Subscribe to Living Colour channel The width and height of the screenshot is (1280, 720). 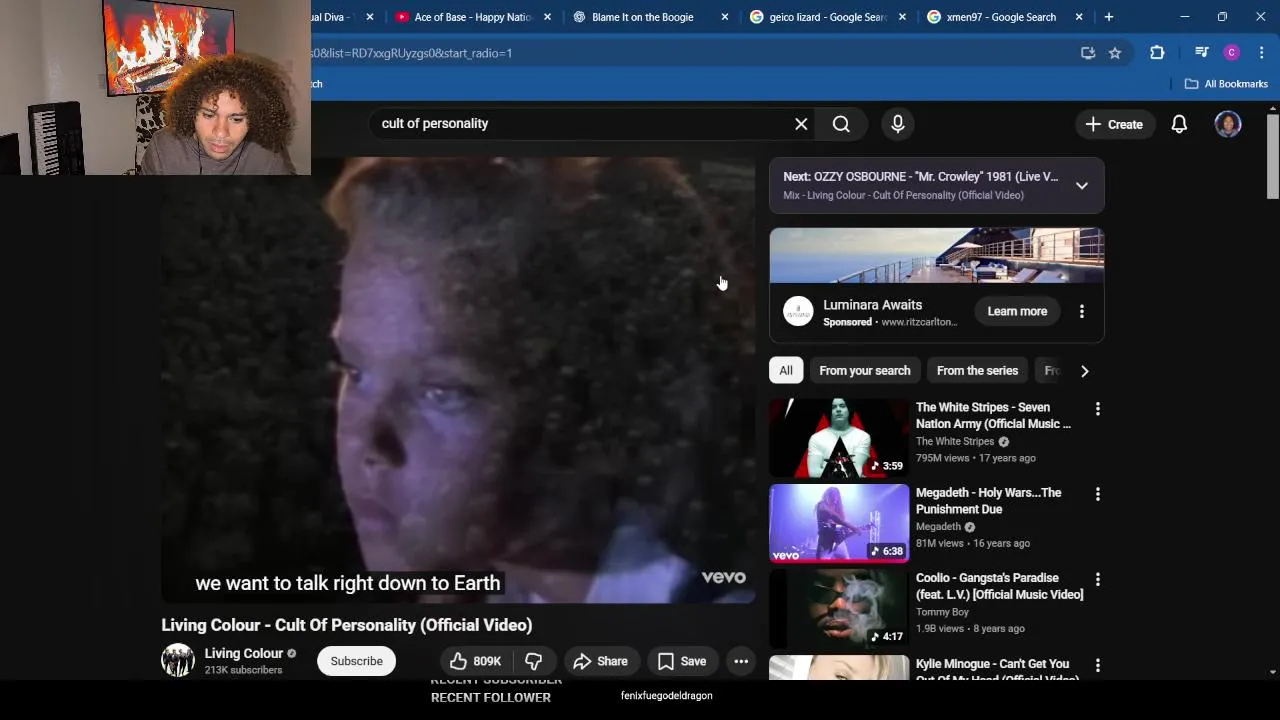tap(357, 661)
